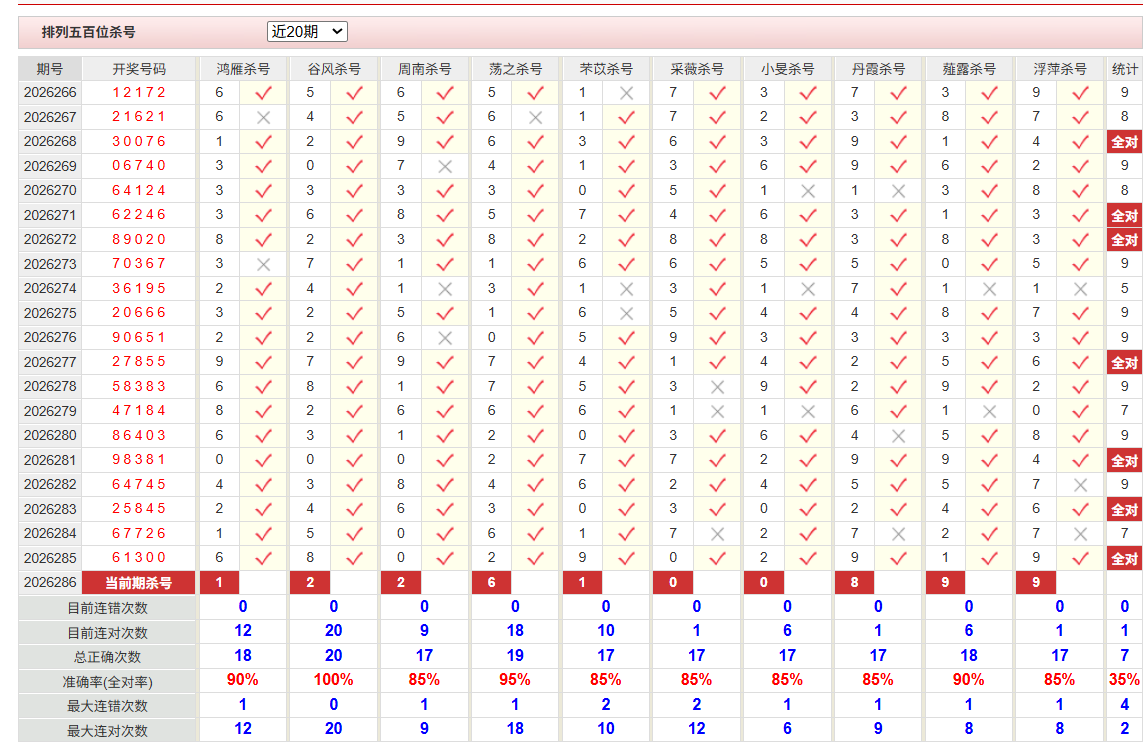Click the X mark for 鸿雁杀号 in row 2026267

click(264, 117)
